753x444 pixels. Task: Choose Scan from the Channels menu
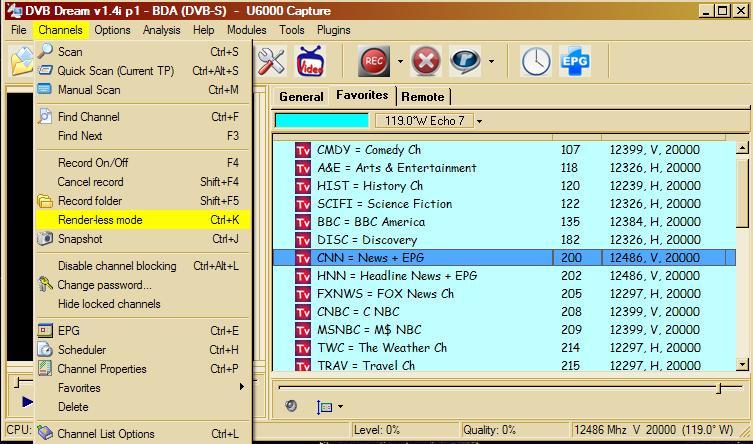143,52
